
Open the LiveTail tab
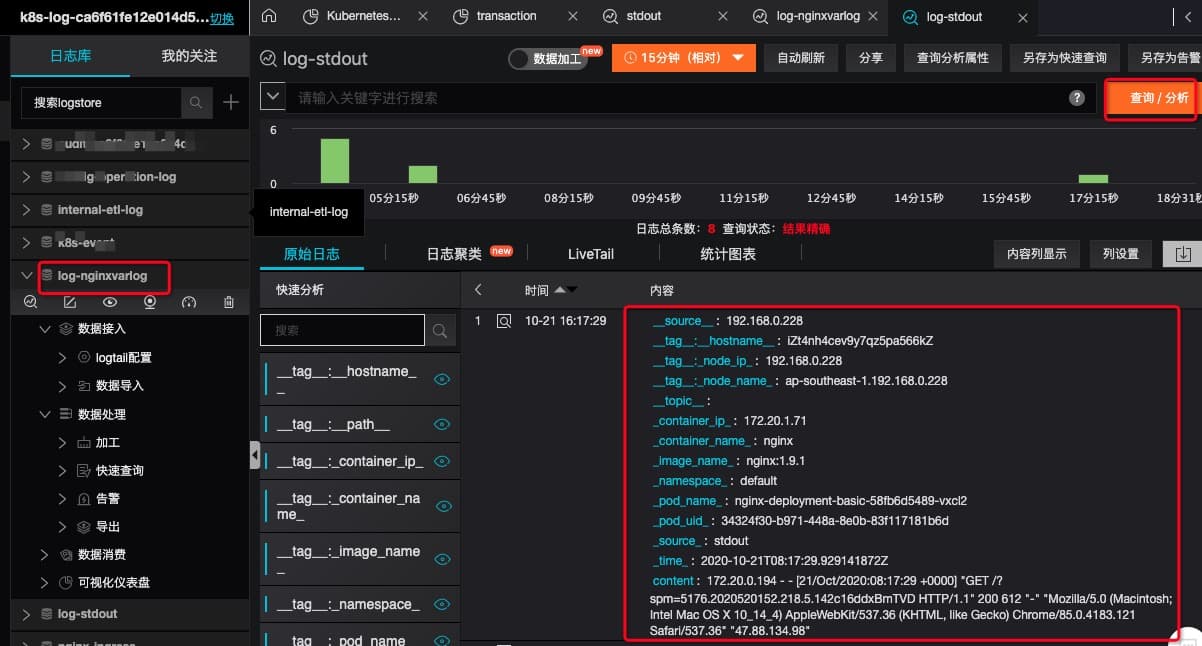[x=591, y=254]
